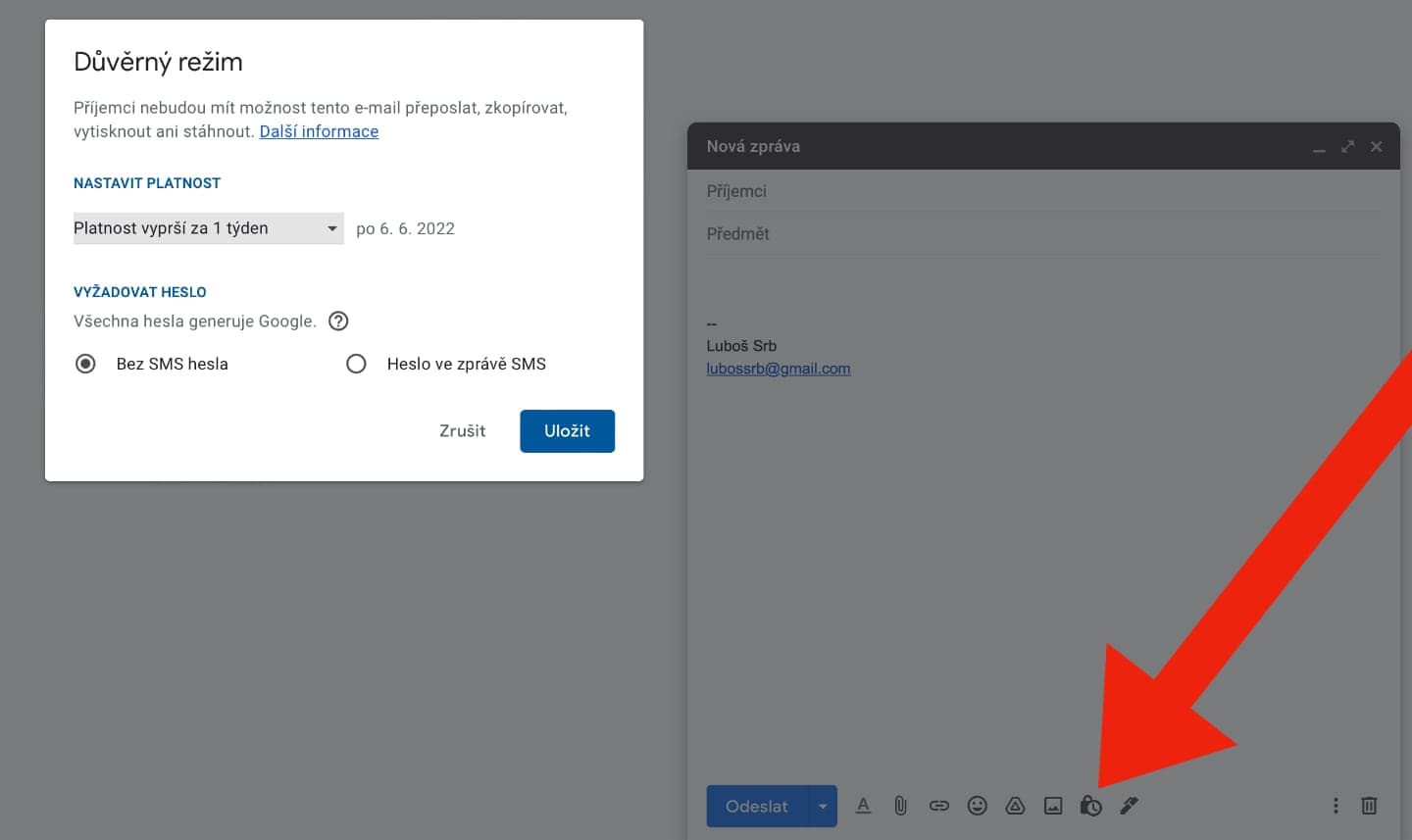Click the VYŽADOVAT HESLO section heading
The width and height of the screenshot is (1412, 840).
pyautogui.click(x=140, y=292)
